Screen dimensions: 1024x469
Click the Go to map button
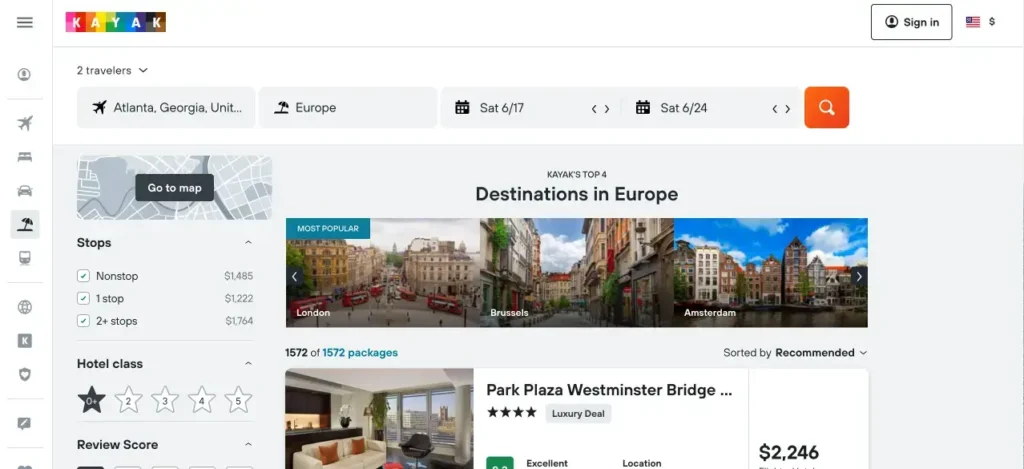click(x=174, y=187)
